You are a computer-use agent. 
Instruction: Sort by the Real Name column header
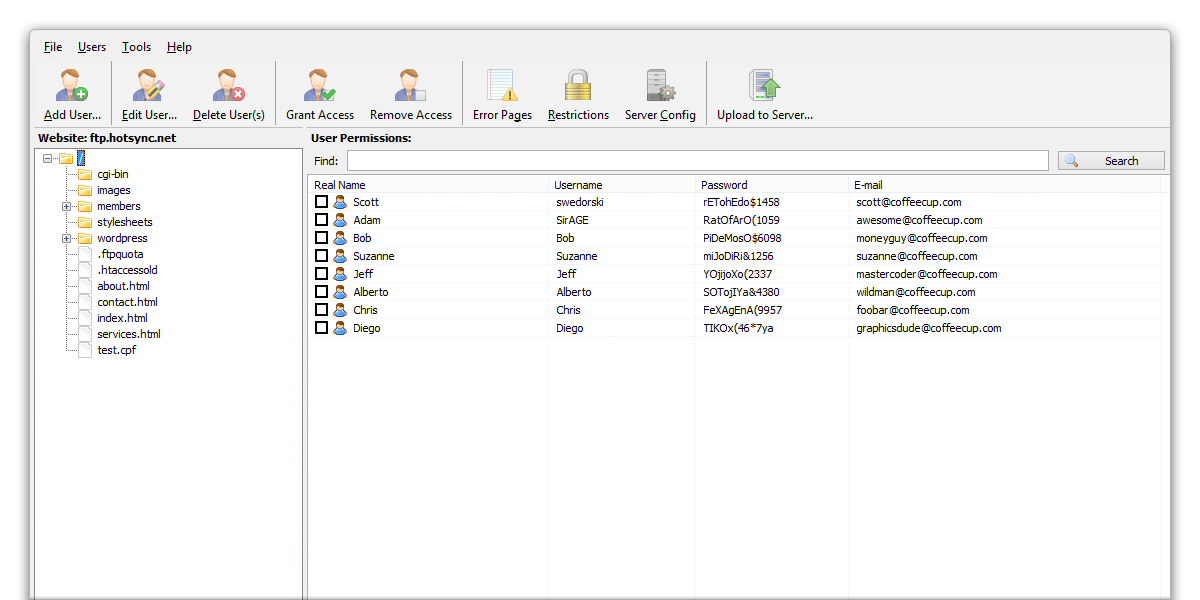[429, 185]
